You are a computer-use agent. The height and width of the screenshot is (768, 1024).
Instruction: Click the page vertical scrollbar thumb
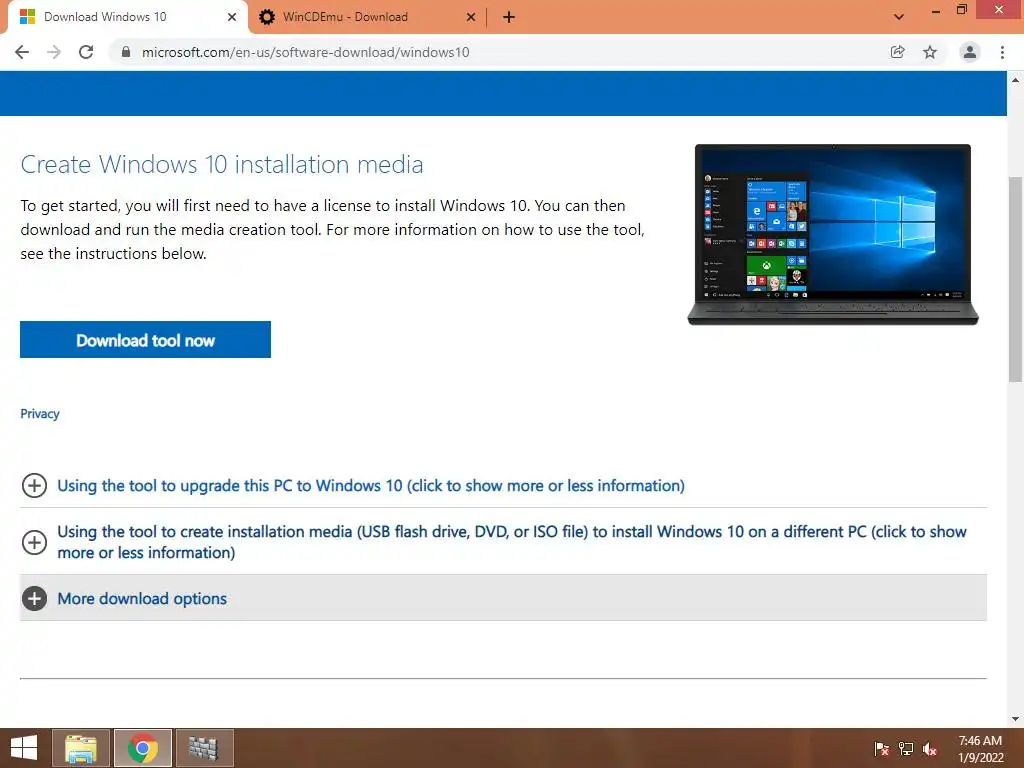tap(1015, 279)
